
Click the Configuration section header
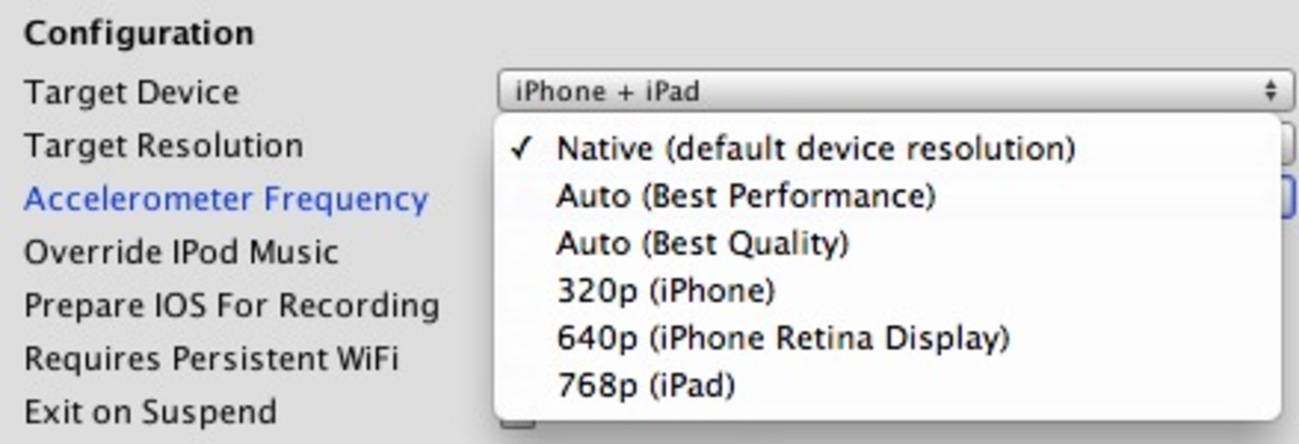pos(139,33)
